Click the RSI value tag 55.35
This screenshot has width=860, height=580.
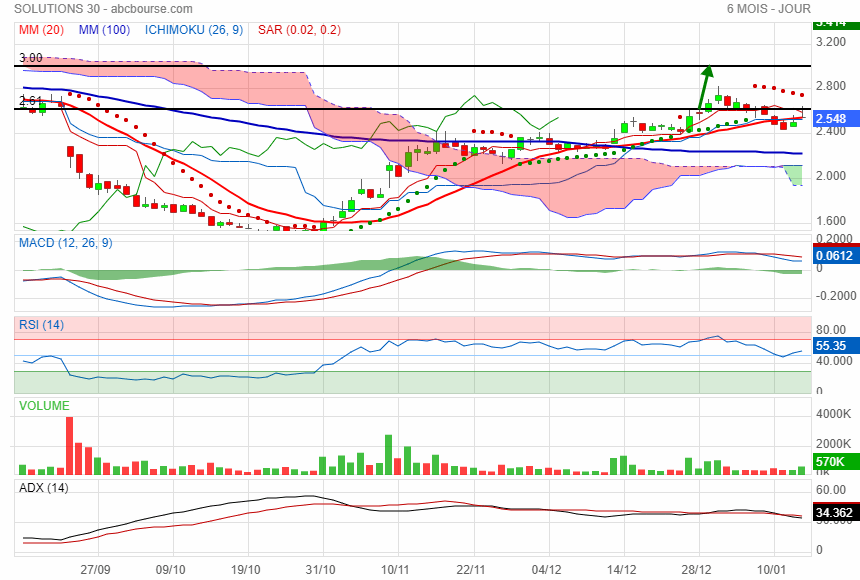(835, 346)
